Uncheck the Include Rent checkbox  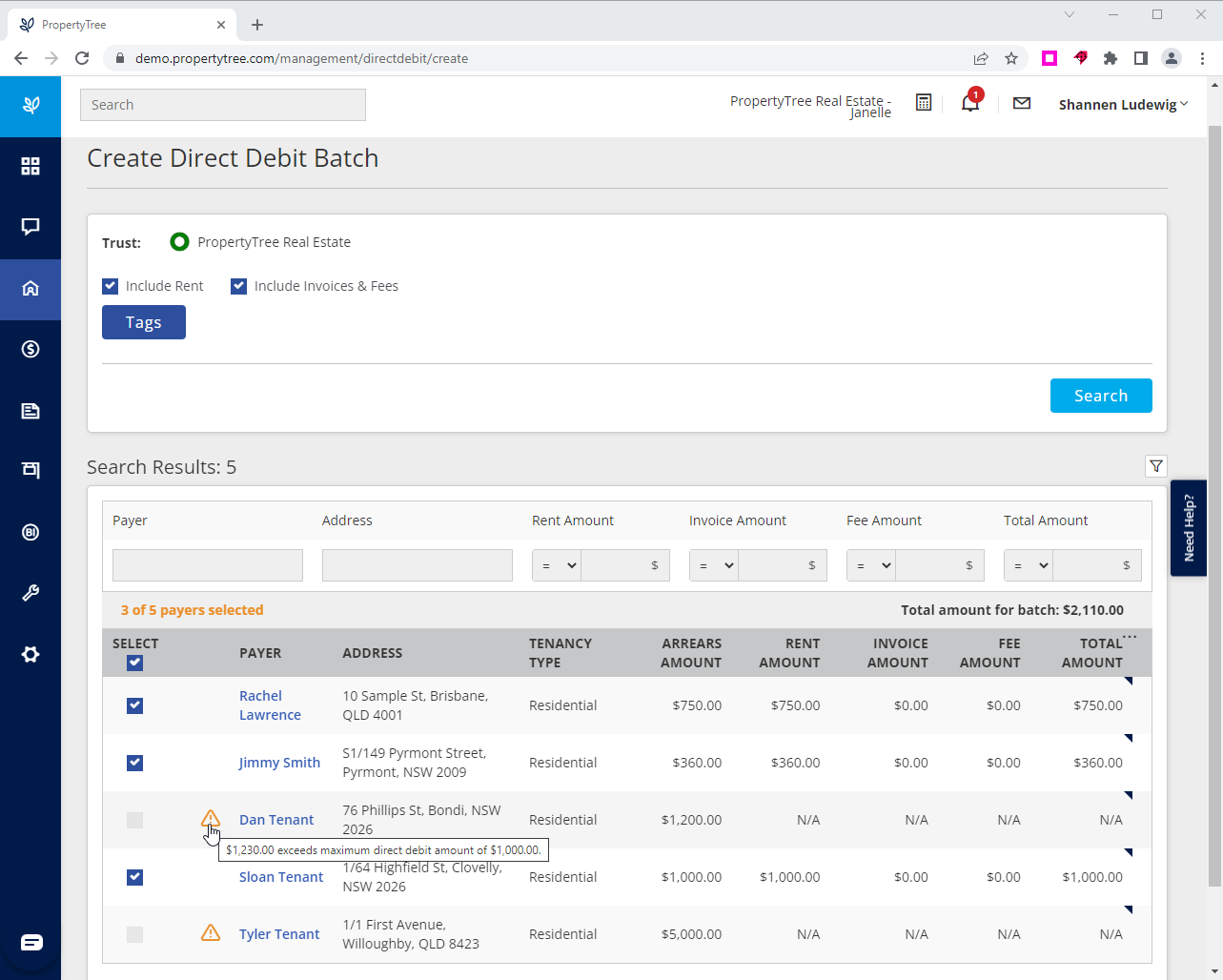pos(111,286)
